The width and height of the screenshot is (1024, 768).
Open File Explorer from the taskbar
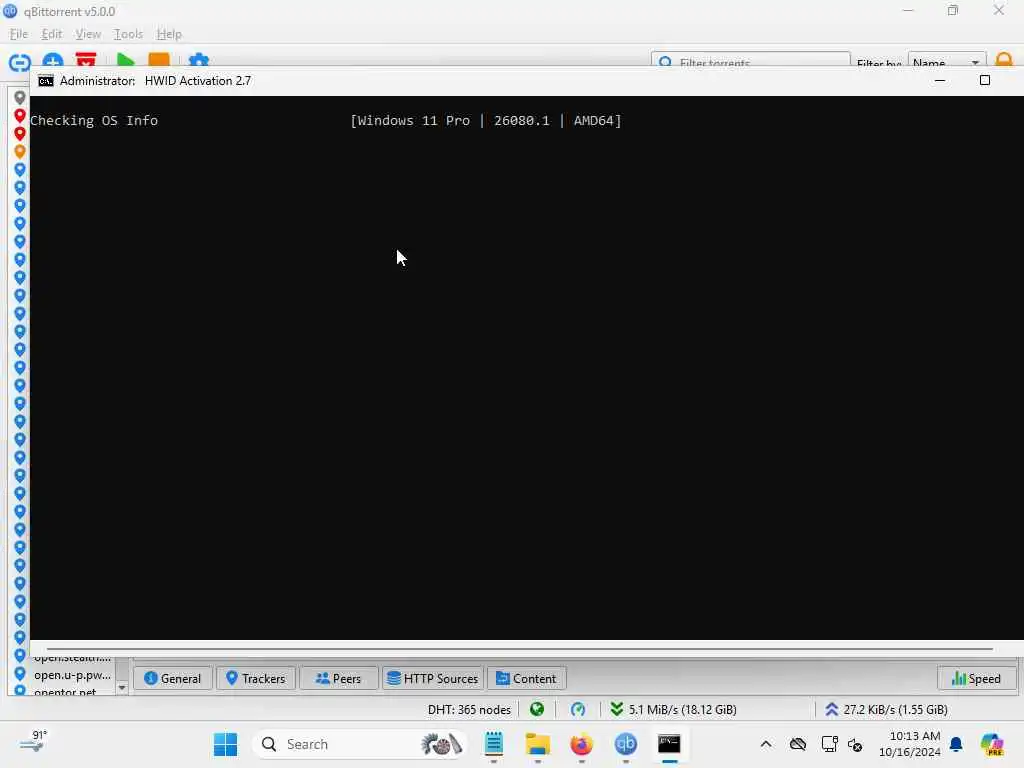click(537, 744)
